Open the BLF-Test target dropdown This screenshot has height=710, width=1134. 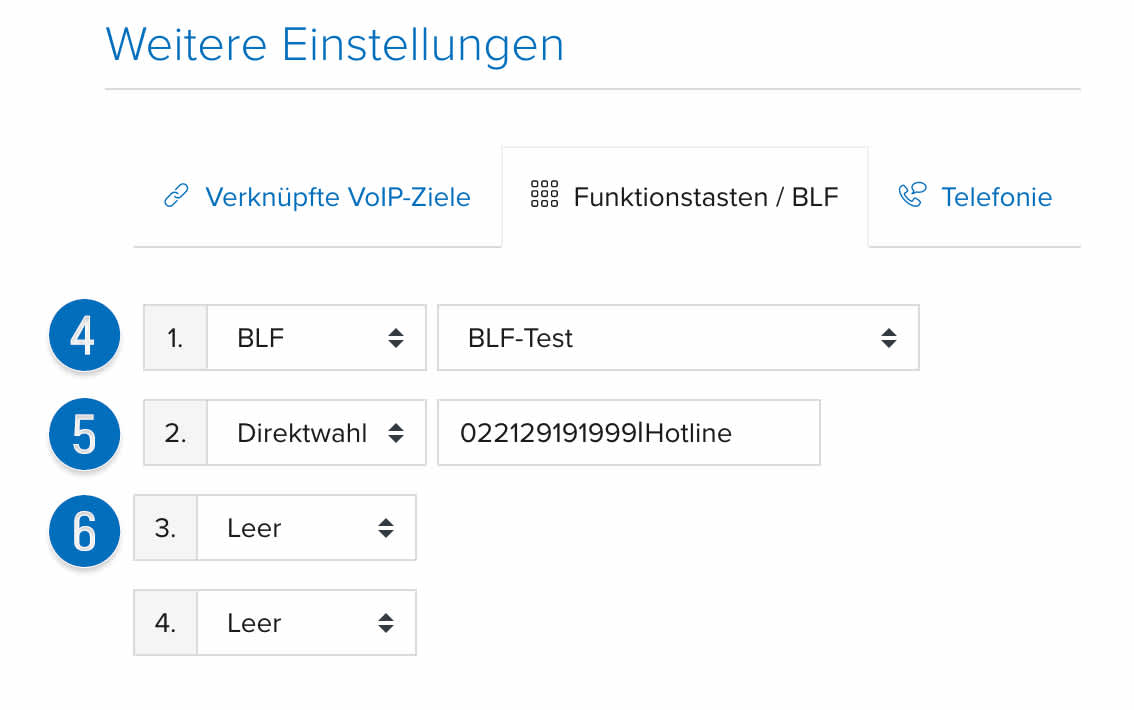coord(678,338)
